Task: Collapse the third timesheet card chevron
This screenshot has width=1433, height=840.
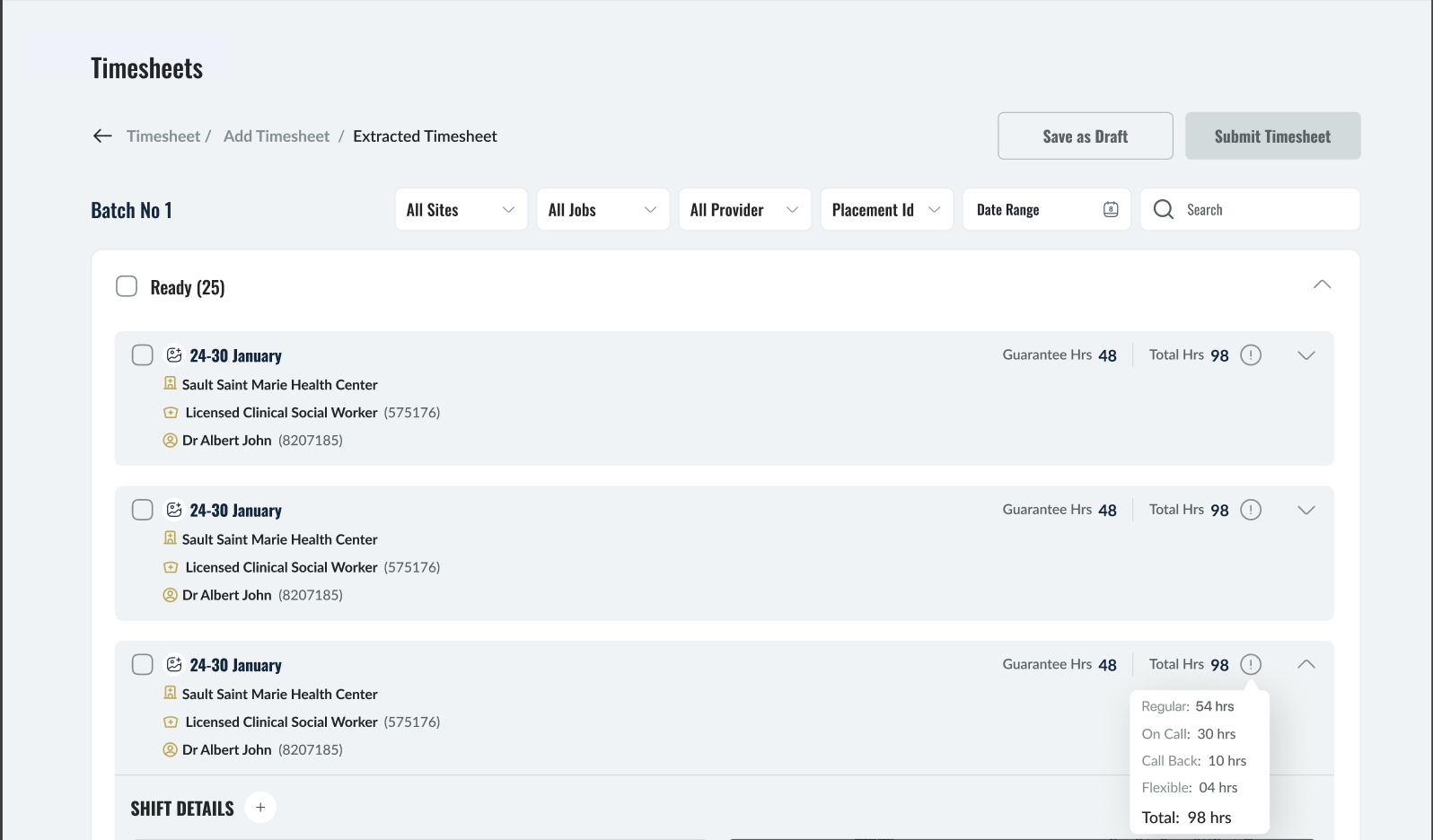Action: [x=1306, y=664]
